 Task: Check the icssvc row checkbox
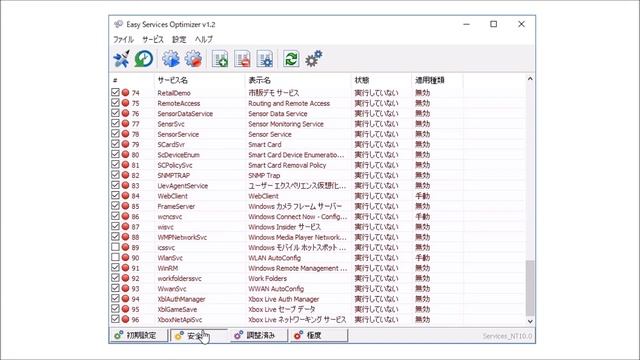click(x=115, y=247)
